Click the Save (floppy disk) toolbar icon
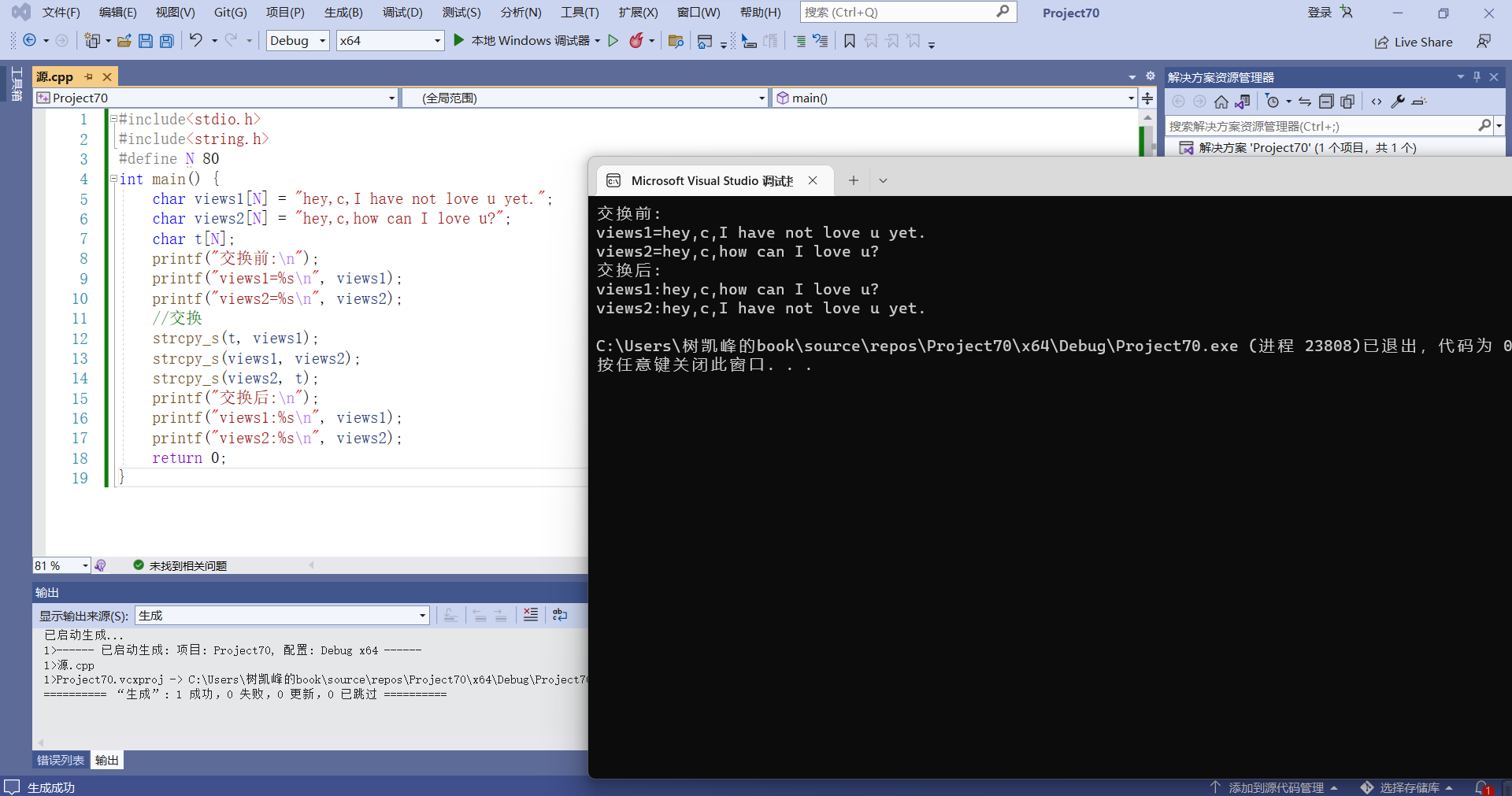 point(146,41)
